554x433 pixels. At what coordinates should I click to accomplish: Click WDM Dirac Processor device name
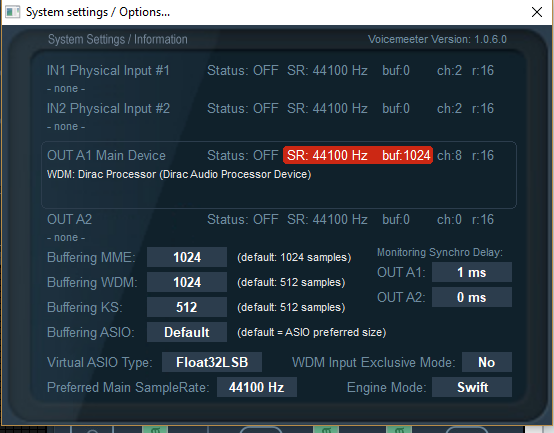tap(179, 174)
